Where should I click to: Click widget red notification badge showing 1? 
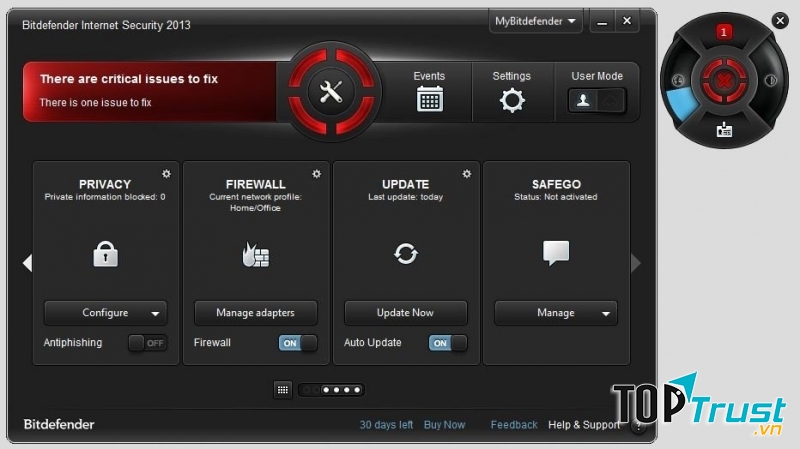pos(723,32)
